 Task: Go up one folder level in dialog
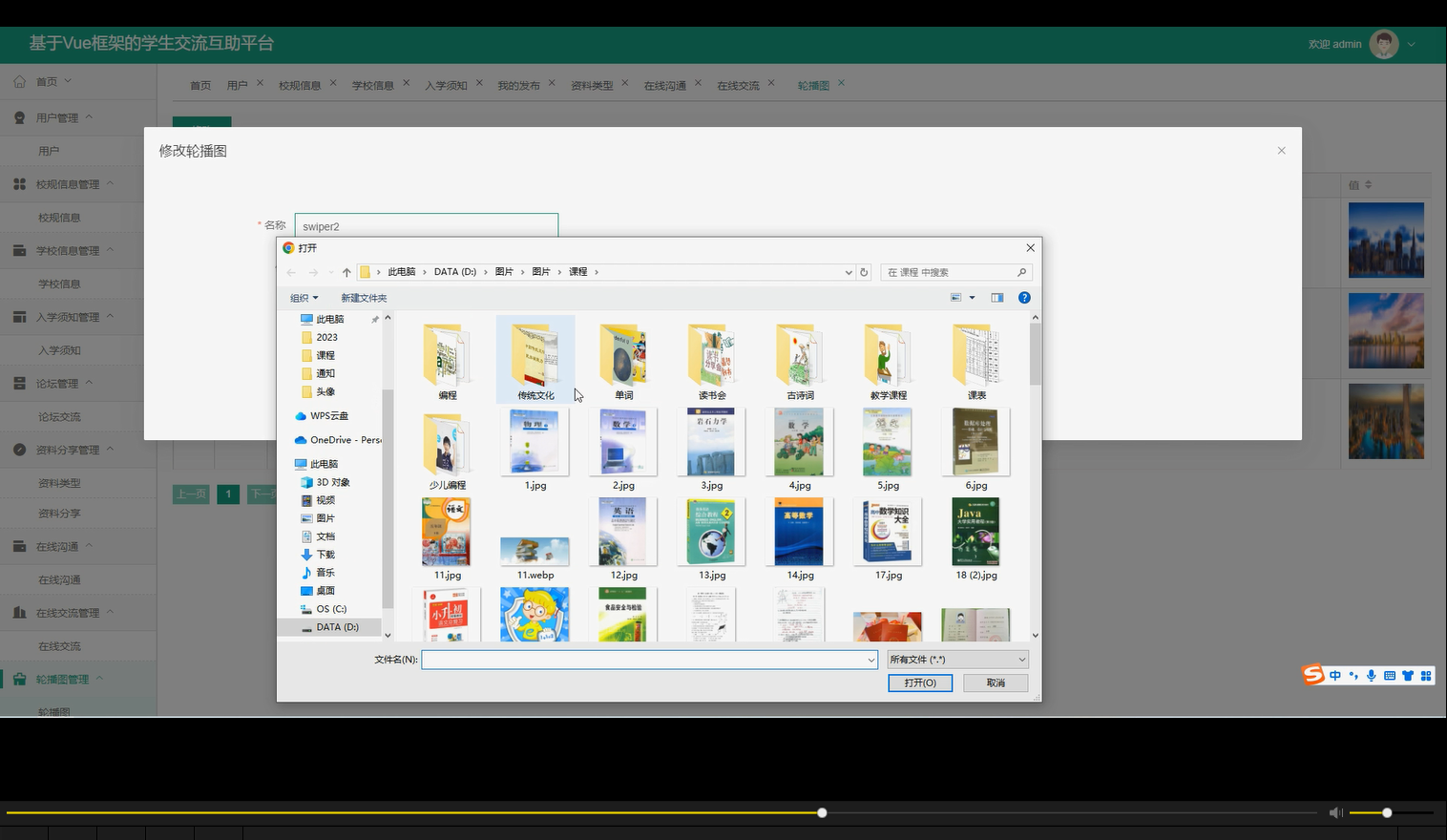346,272
